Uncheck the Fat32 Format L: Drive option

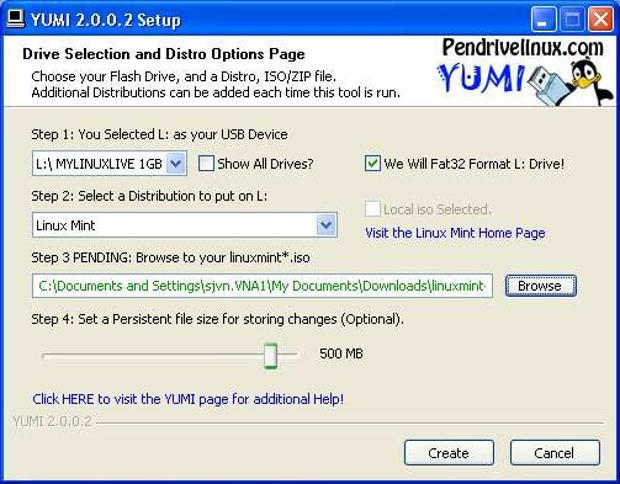pyautogui.click(x=372, y=163)
